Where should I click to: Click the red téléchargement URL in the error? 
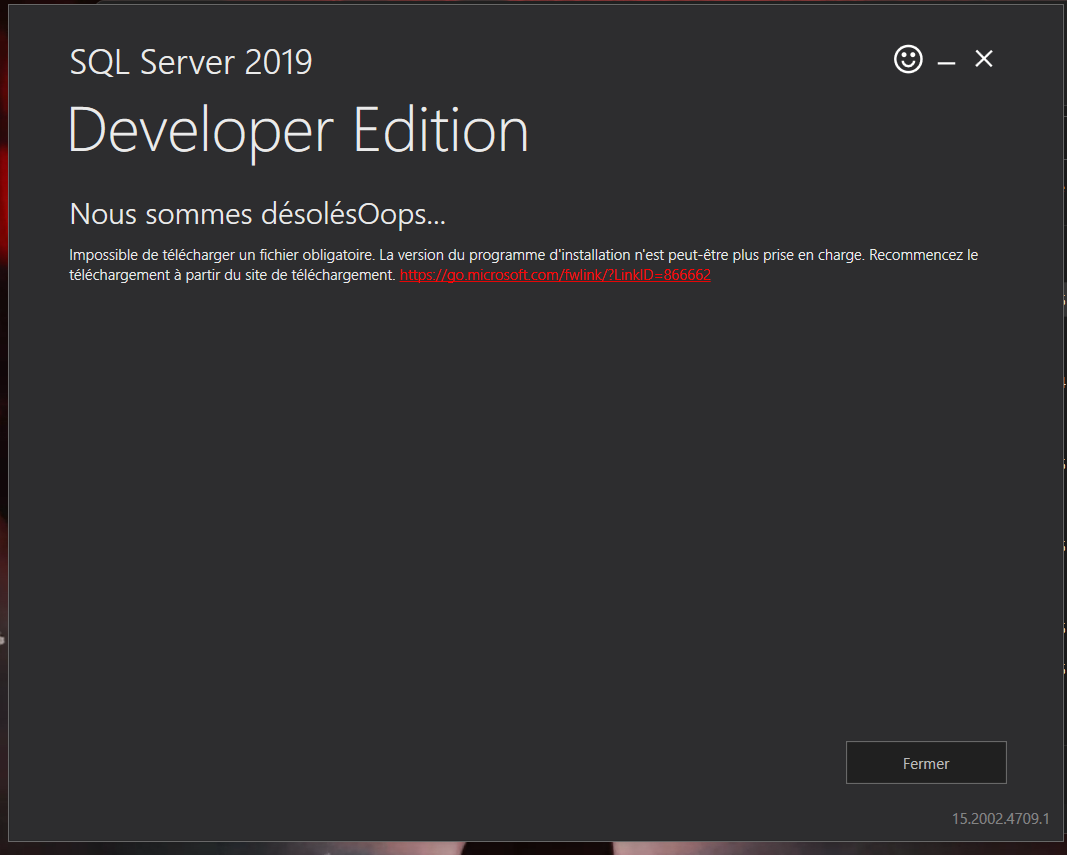[554, 274]
